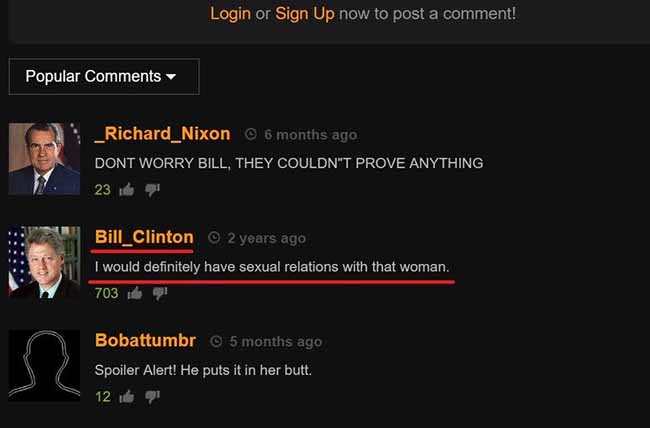Give thumbs up to Bobattumbr's comment

(127, 396)
